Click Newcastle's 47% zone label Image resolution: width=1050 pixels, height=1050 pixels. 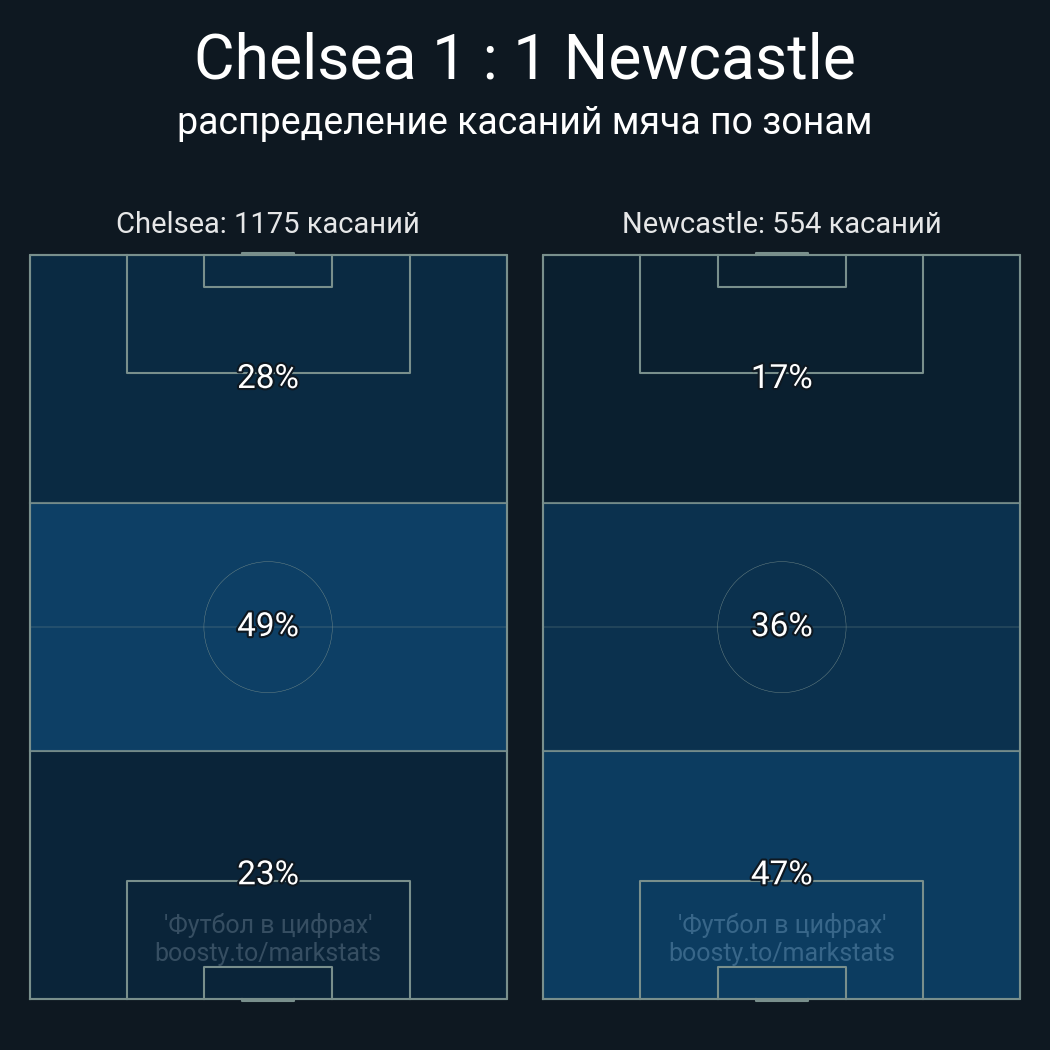781,873
